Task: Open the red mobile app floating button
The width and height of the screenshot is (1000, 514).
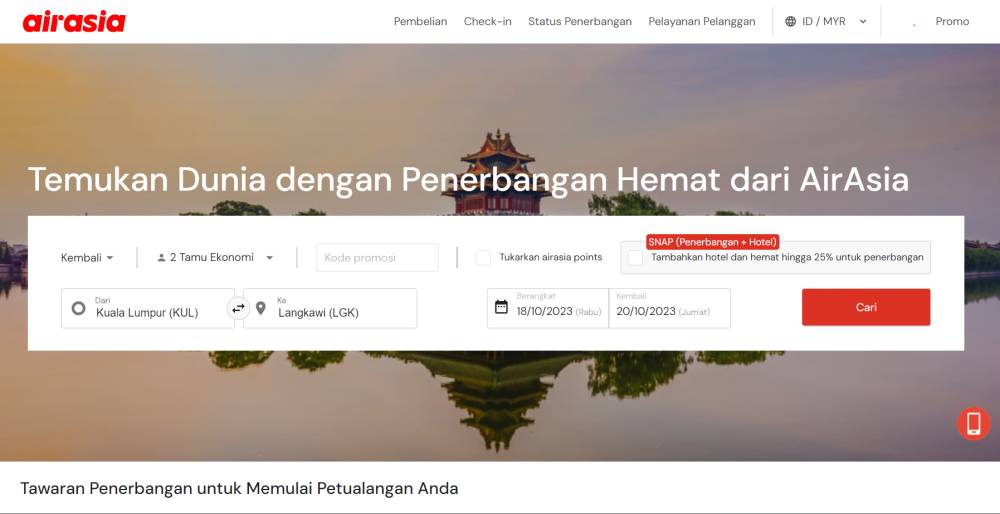Action: (973, 423)
